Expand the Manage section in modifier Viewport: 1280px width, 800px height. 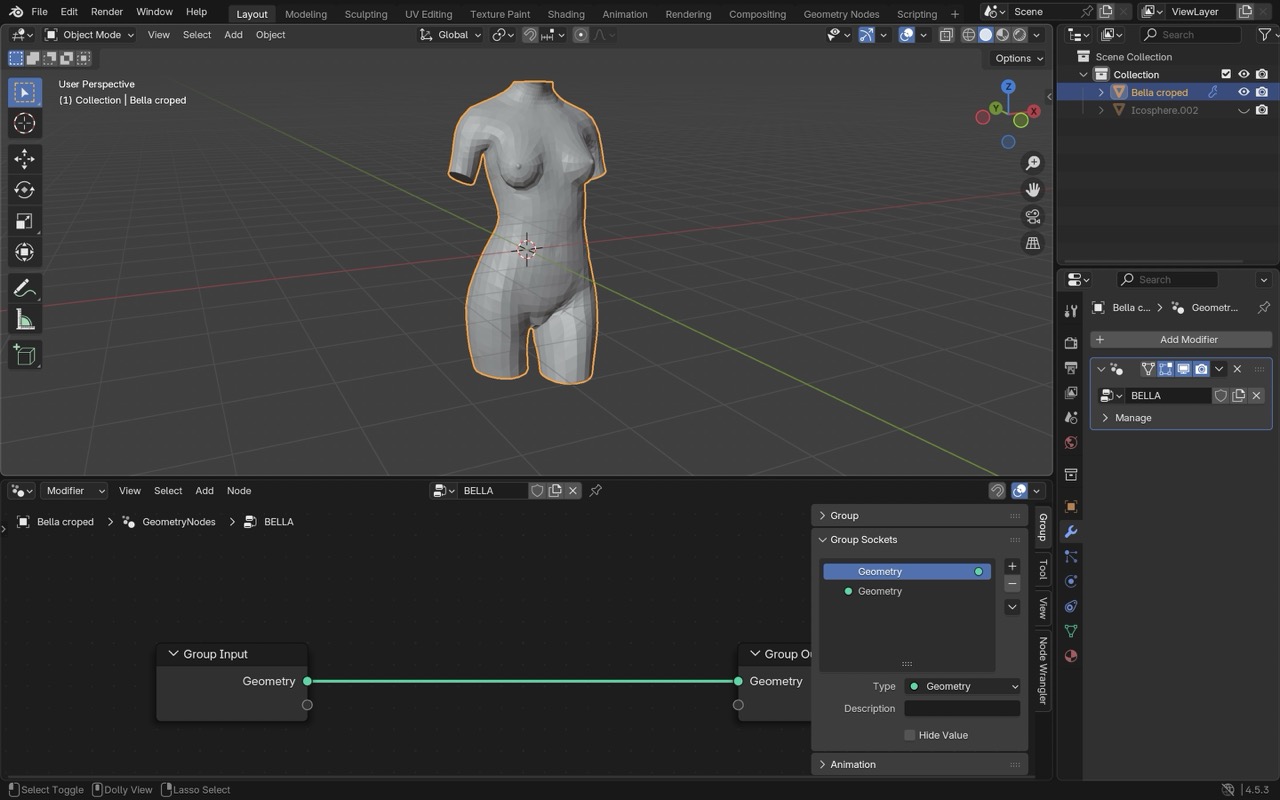(1132, 418)
